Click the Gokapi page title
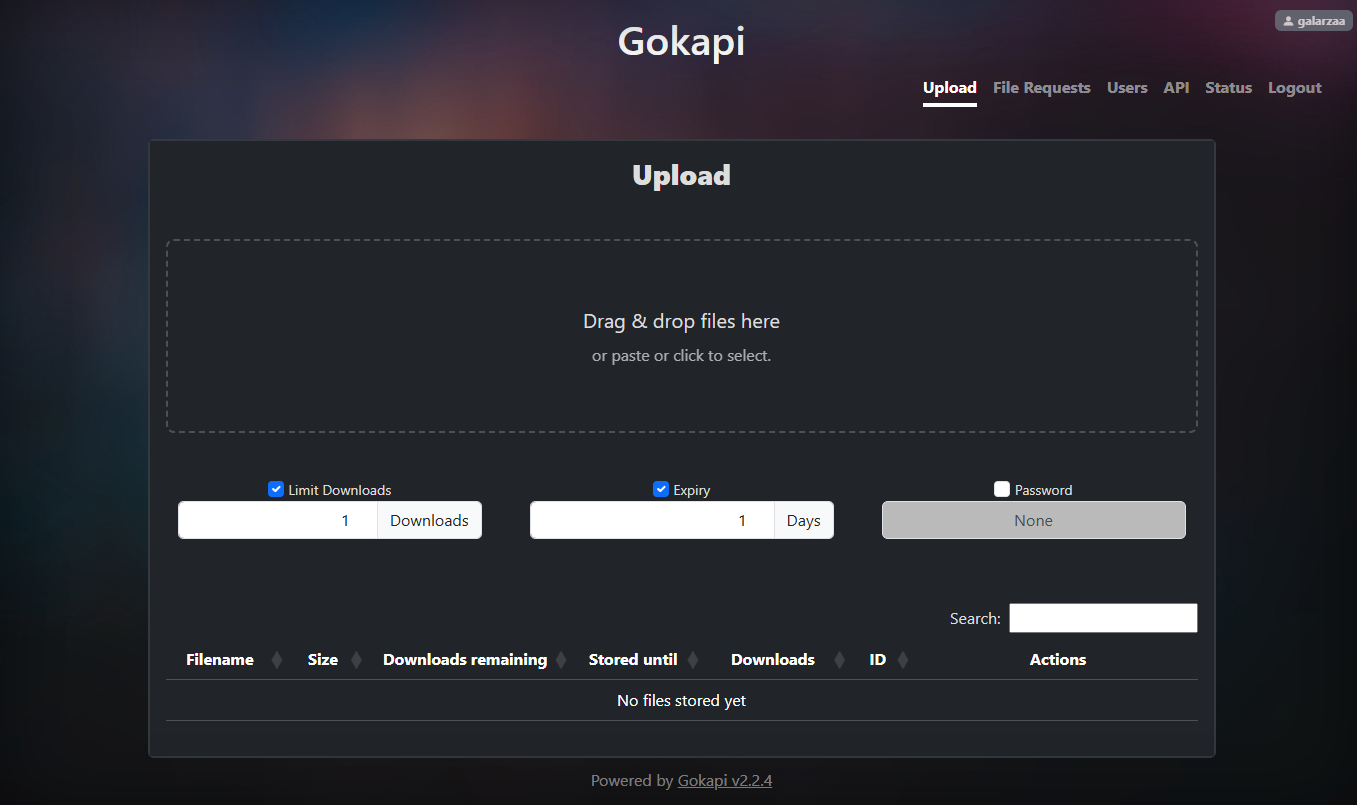This screenshot has height=805, width=1357. (681, 41)
